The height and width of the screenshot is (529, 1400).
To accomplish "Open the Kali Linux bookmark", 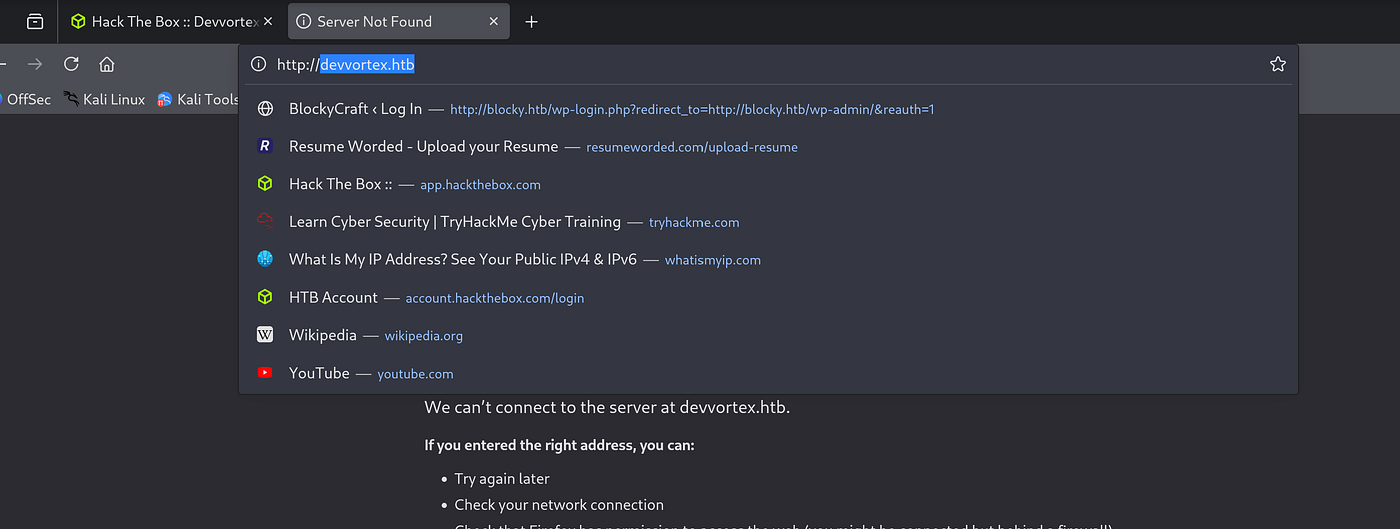I will 104,99.
